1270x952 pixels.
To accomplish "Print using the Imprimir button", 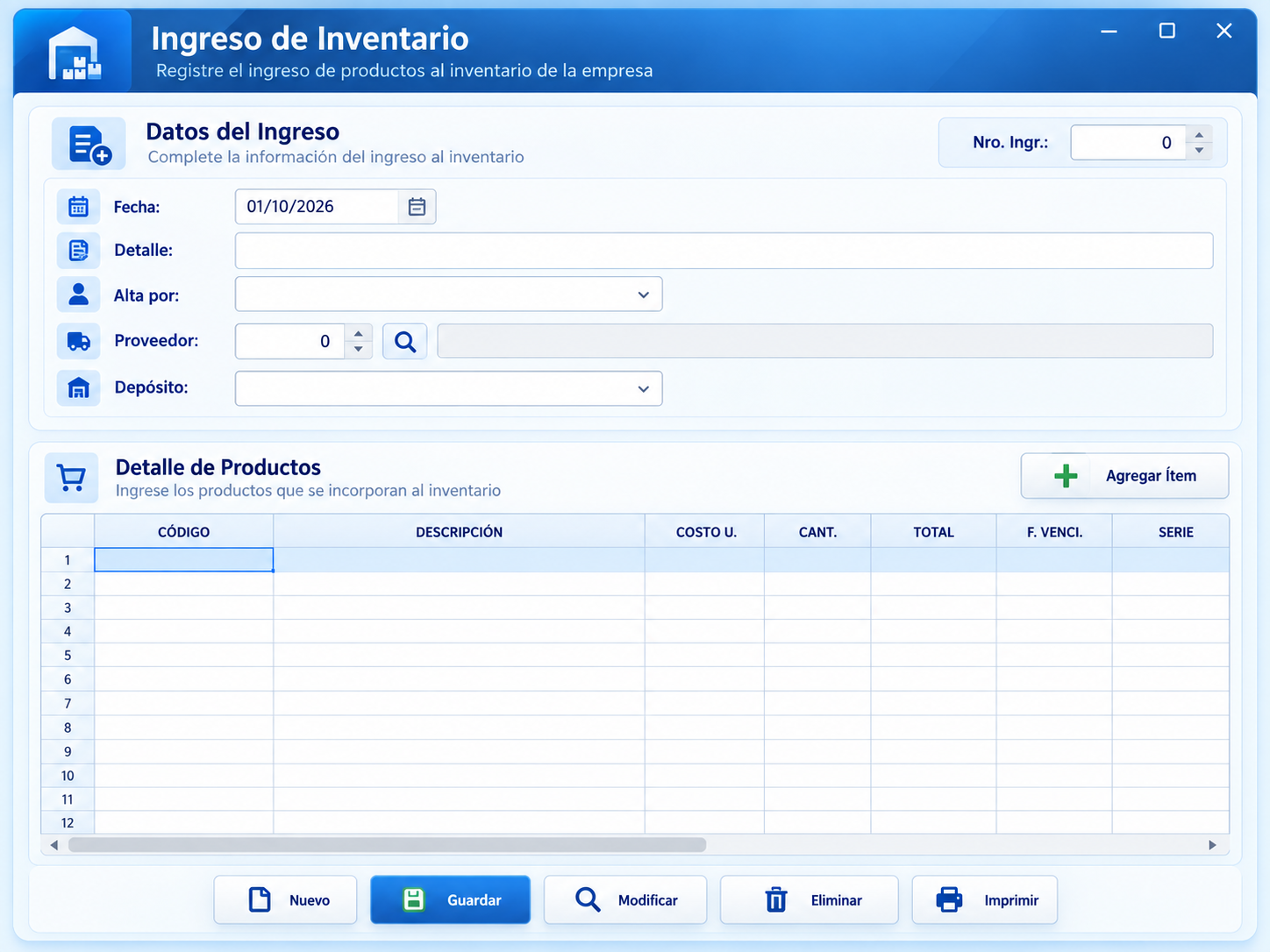I will [x=985, y=899].
